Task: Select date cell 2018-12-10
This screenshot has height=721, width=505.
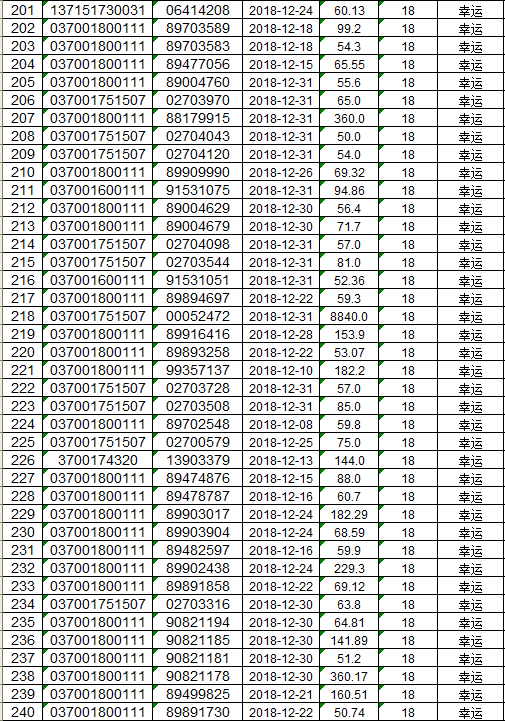Action: [x=281, y=370]
